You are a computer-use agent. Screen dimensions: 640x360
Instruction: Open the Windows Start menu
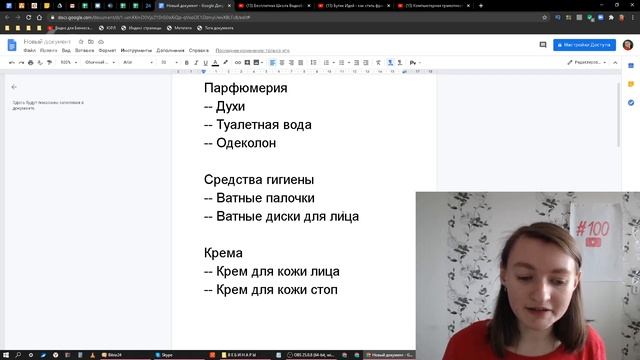[6, 355]
